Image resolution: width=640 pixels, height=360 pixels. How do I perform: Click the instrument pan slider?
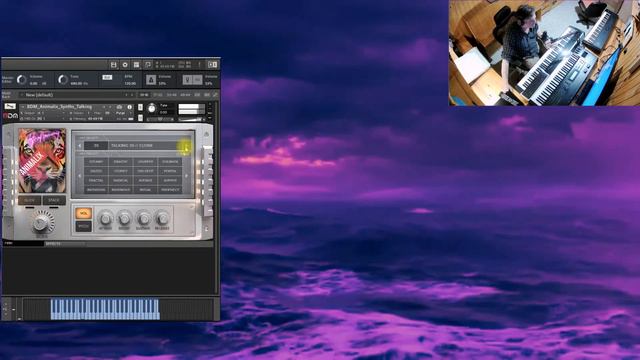click(x=160, y=119)
